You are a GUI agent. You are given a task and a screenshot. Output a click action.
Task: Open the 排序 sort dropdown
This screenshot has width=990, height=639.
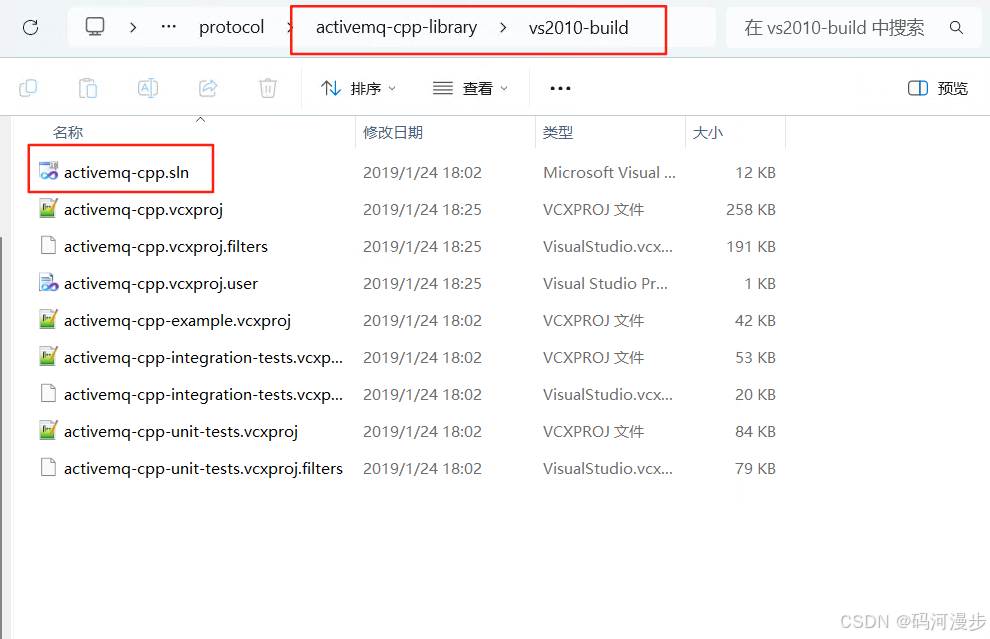coord(358,88)
